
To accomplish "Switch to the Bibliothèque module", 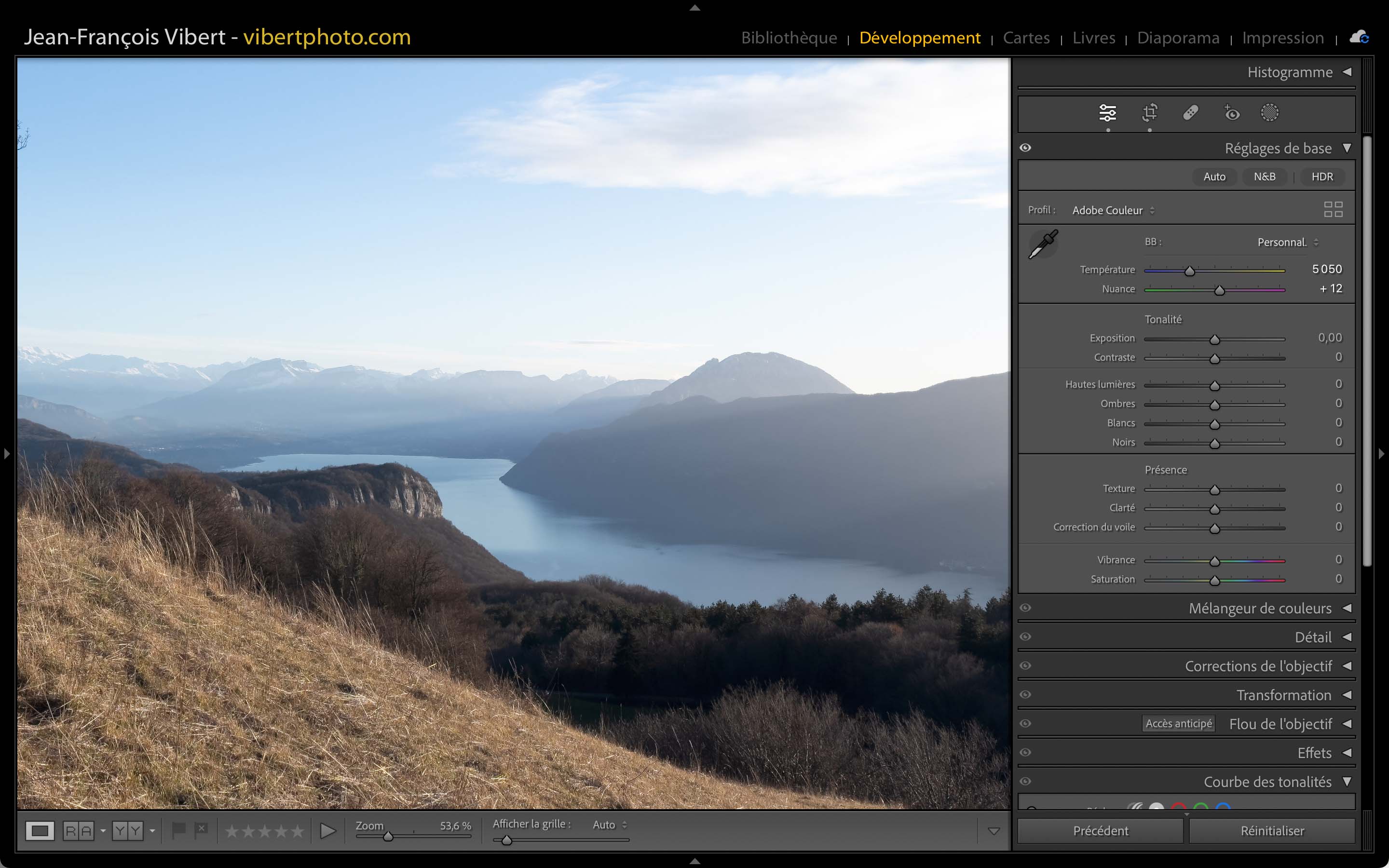I will 789,38.
